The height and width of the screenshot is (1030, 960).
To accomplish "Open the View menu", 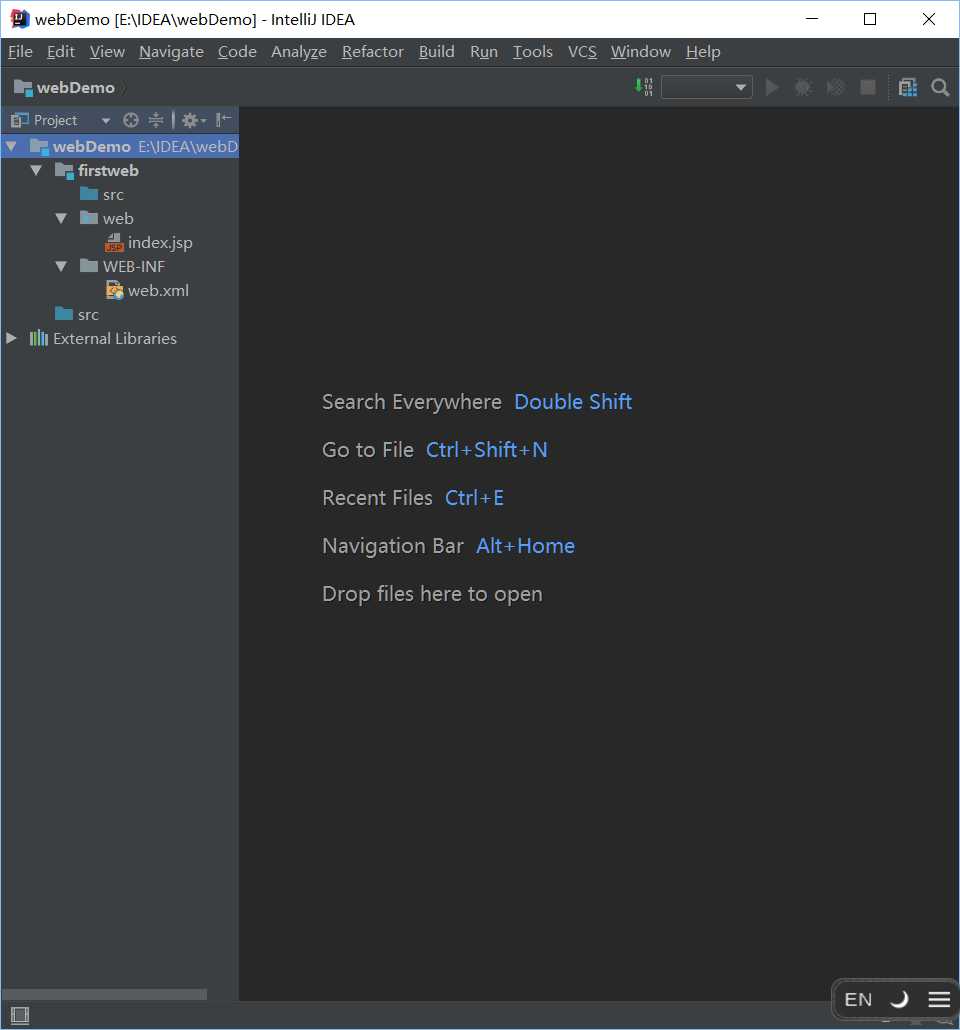I will [107, 52].
